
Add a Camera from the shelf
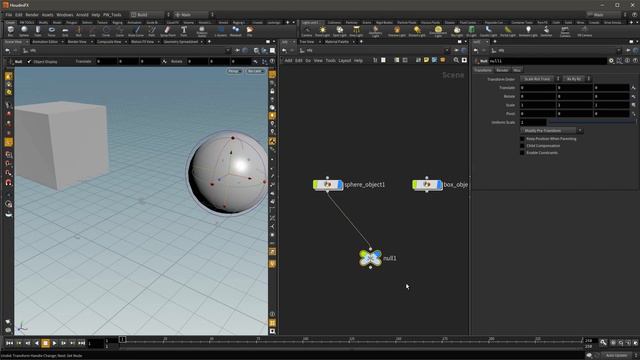pos(307,31)
